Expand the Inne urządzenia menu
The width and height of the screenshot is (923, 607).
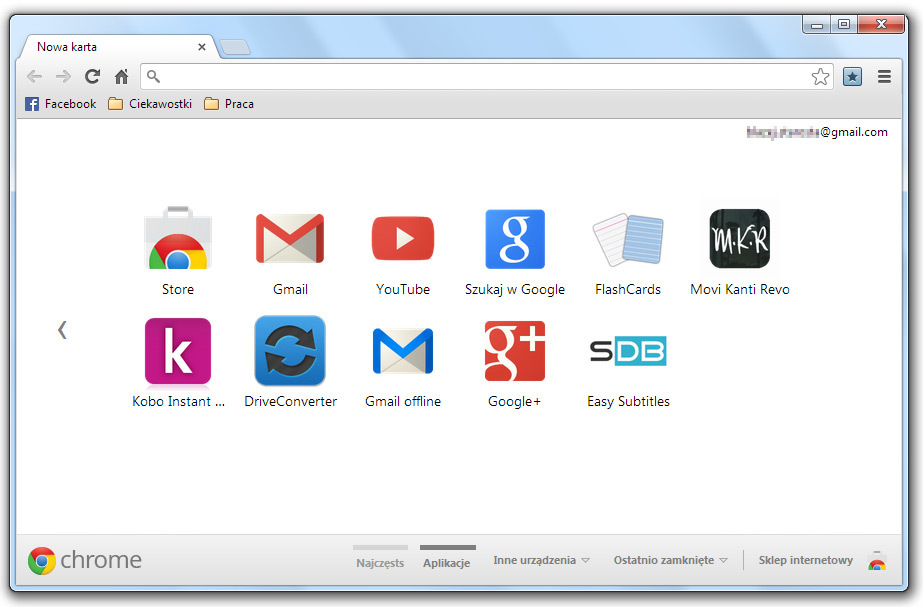click(x=542, y=560)
